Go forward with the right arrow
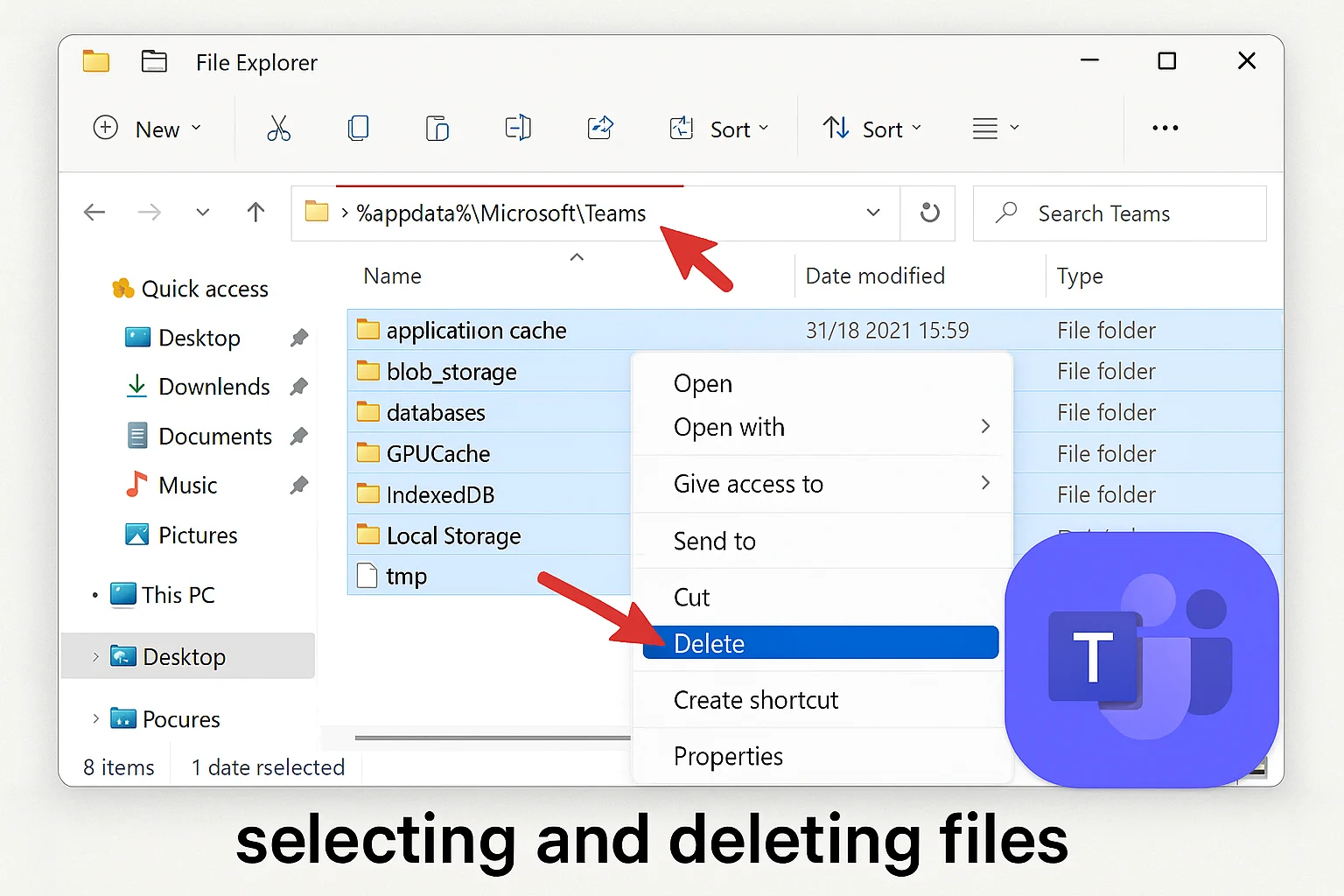The height and width of the screenshot is (896, 1344). [x=150, y=213]
